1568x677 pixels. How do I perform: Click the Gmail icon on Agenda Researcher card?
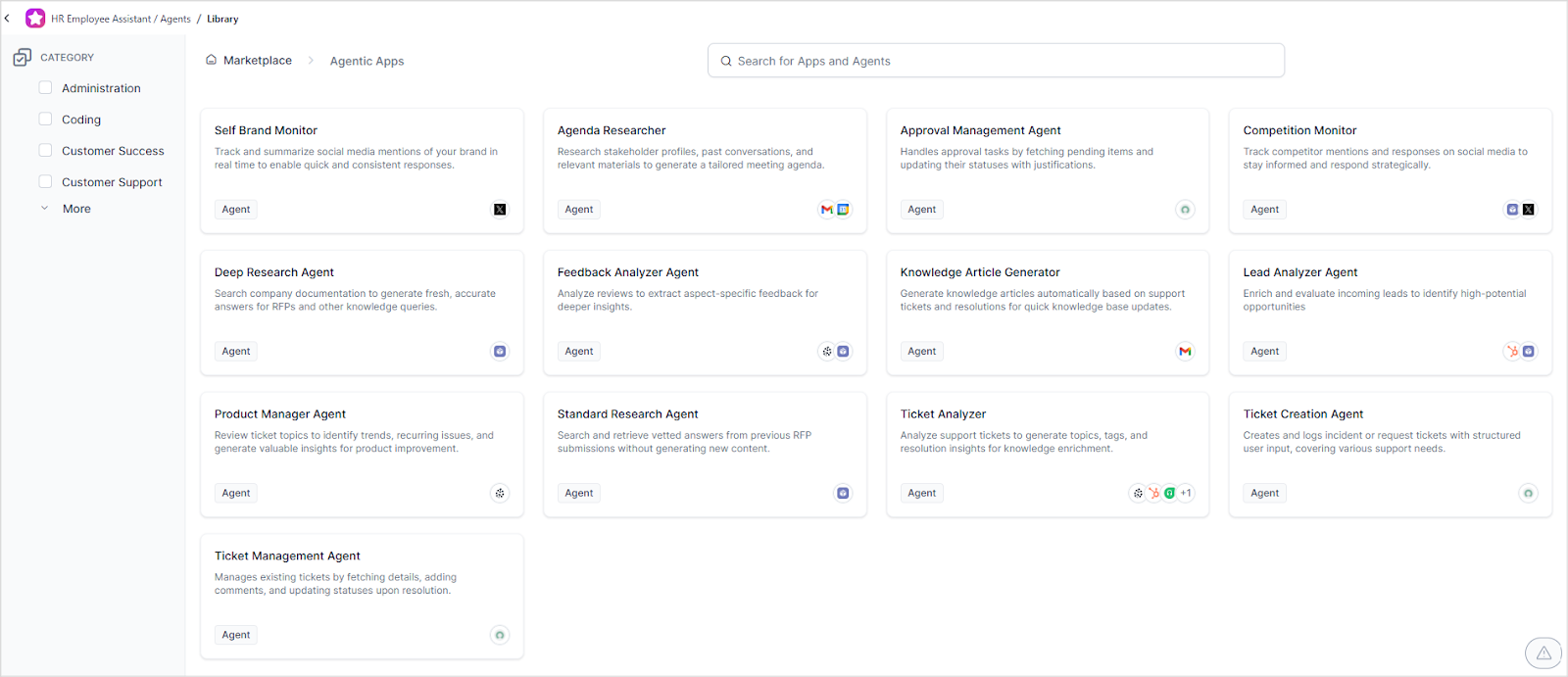827,210
